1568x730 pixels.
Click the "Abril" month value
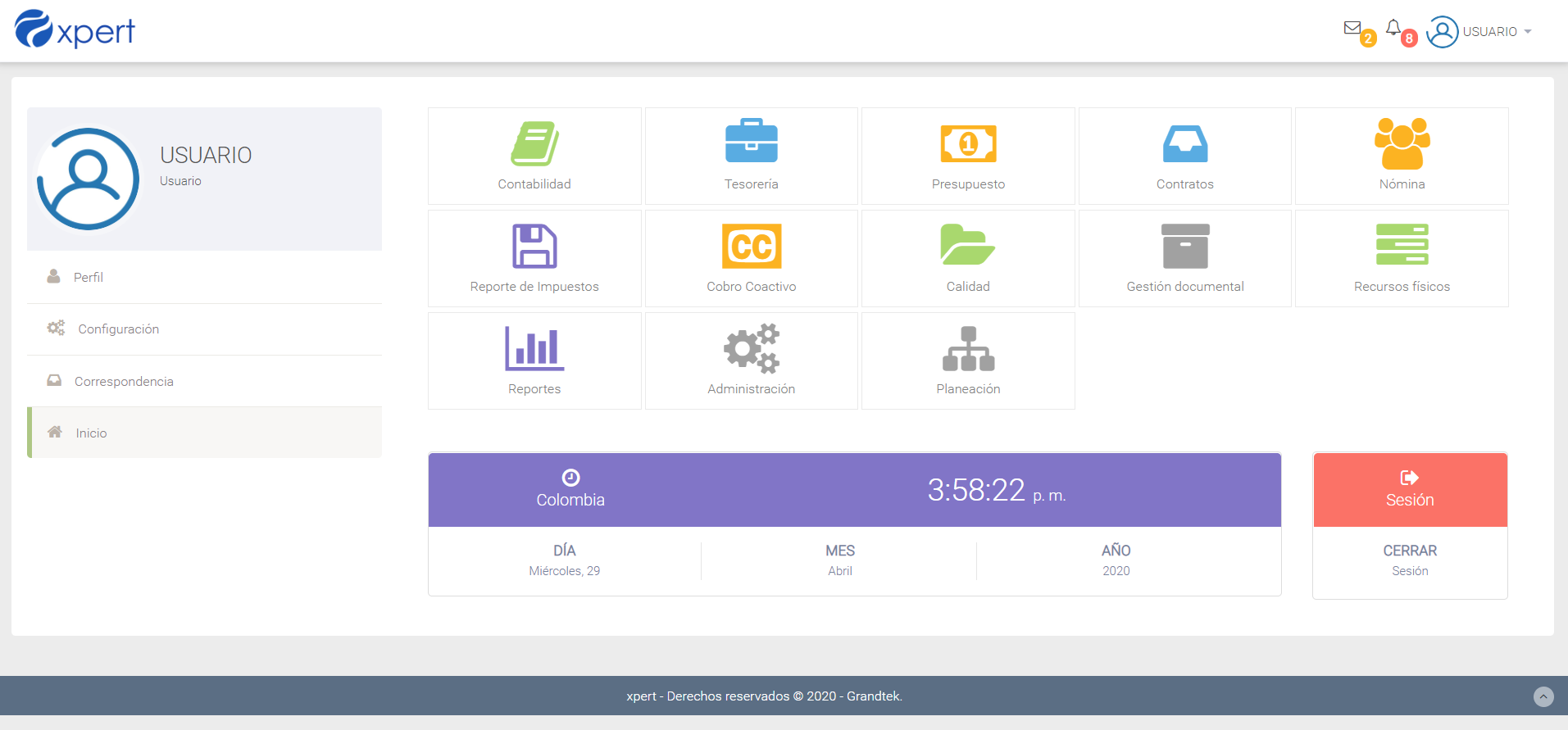tap(840, 571)
